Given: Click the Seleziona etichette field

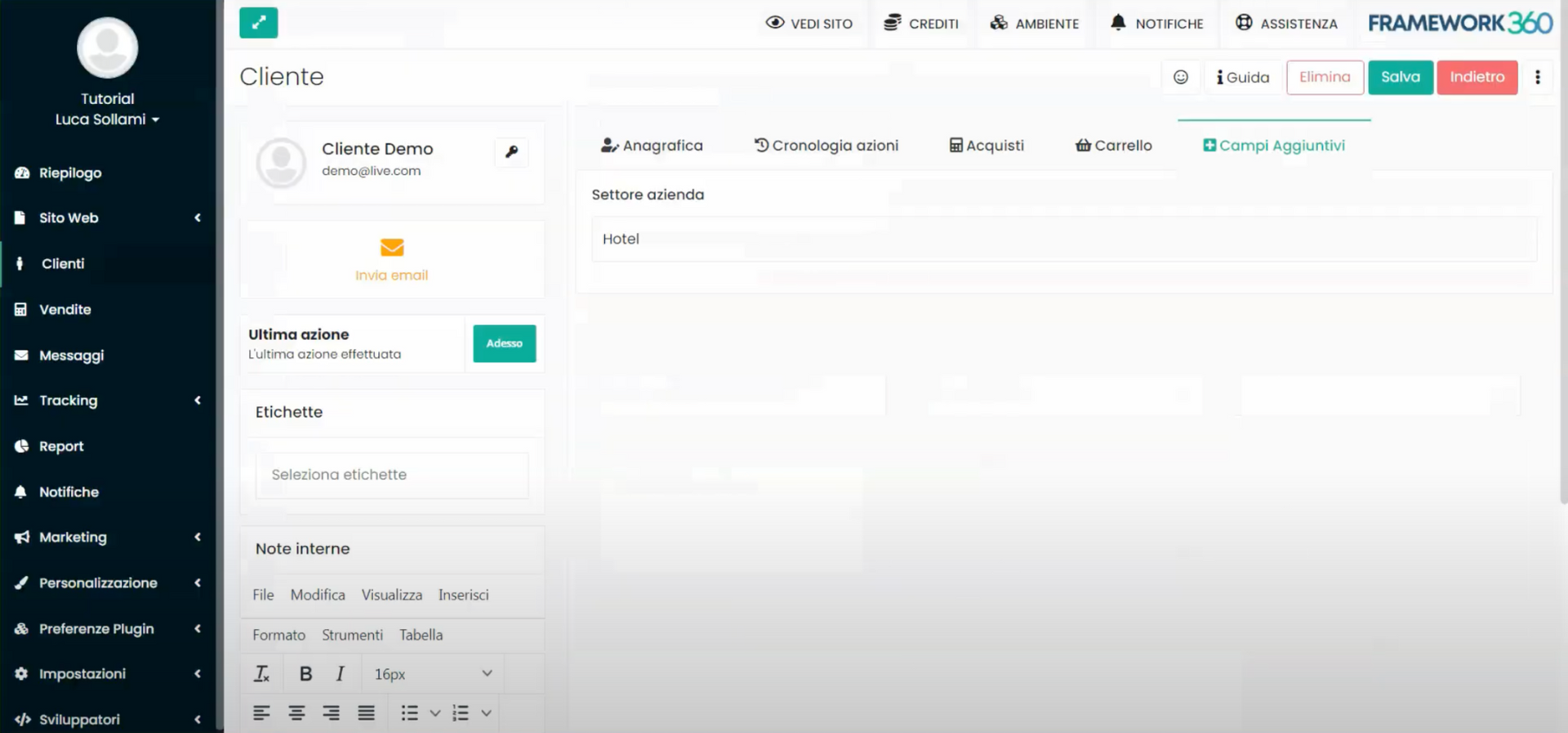Looking at the screenshot, I should pyautogui.click(x=392, y=475).
